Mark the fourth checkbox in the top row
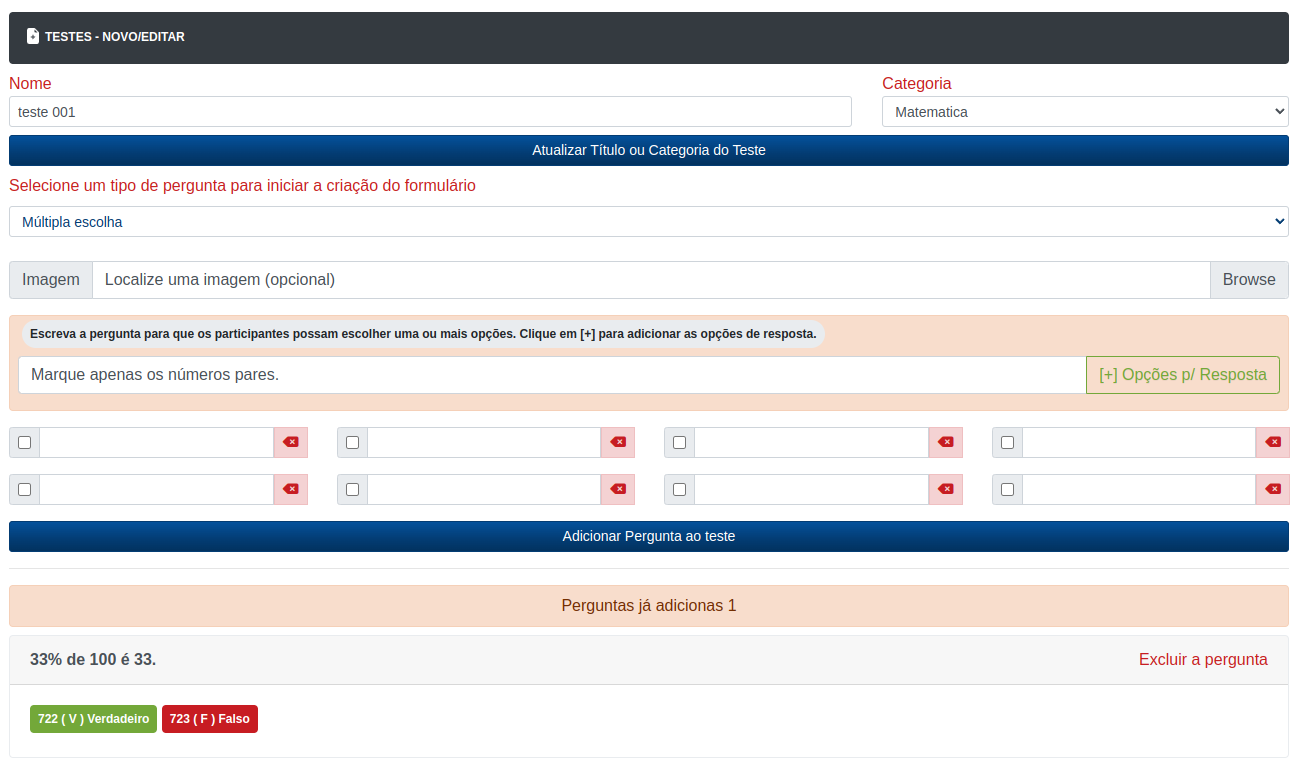The height and width of the screenshot is (777, 1298). pyautogui.click(x=1007, y=442)
